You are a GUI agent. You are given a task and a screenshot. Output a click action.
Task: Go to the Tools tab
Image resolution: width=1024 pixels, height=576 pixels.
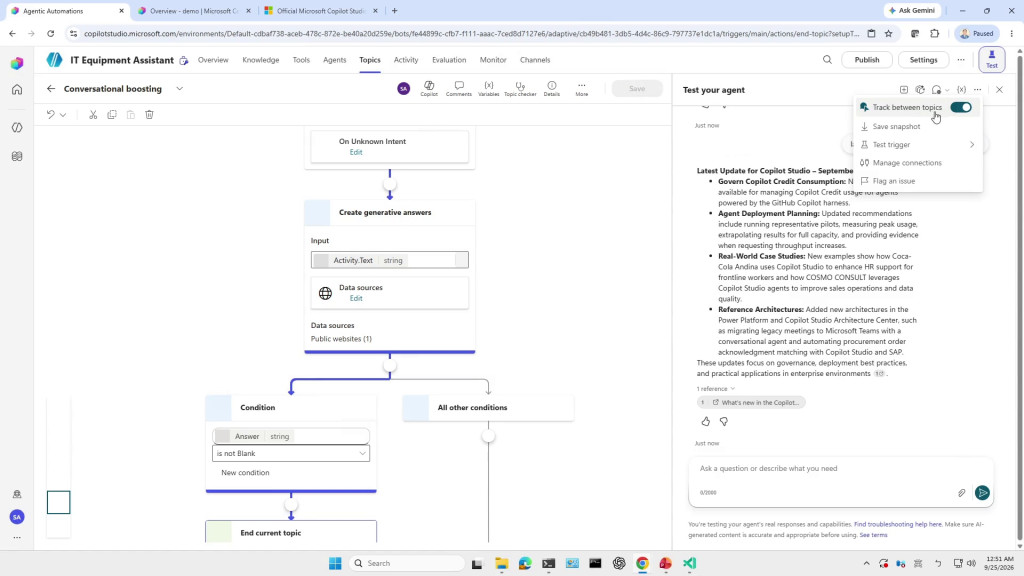pos(301,60)
